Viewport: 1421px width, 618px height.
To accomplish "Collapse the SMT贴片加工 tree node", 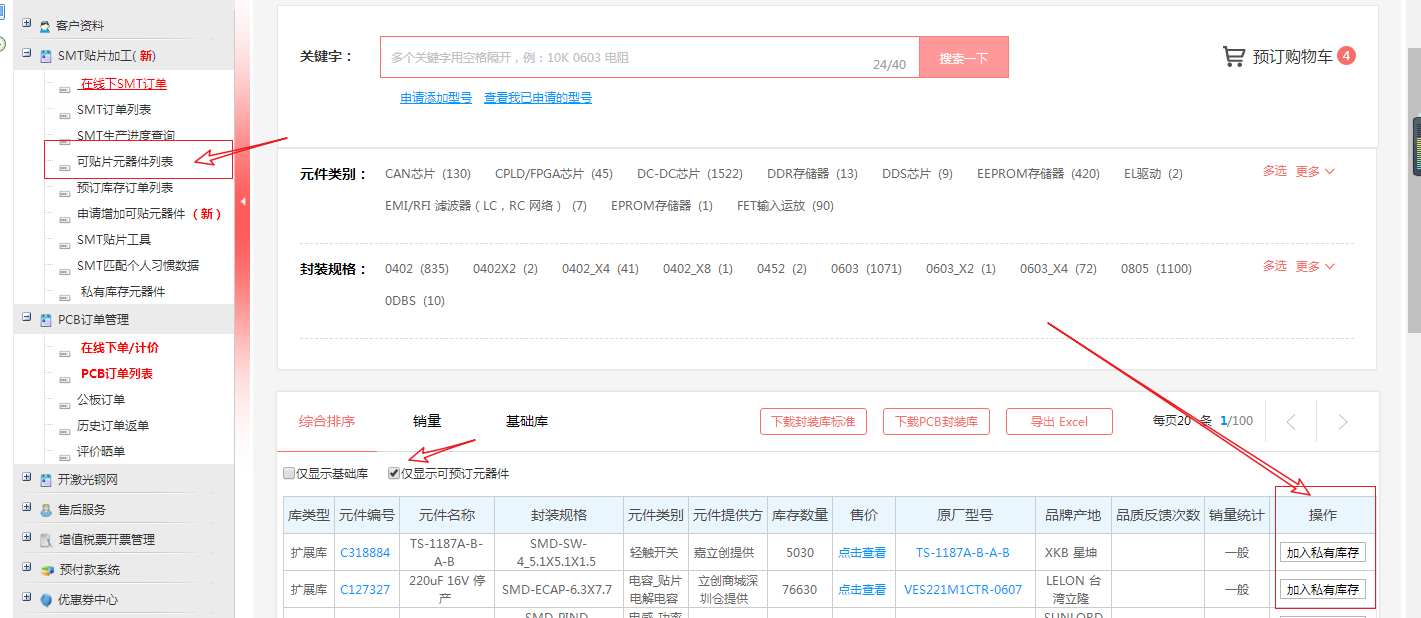I will click(26, 54).
